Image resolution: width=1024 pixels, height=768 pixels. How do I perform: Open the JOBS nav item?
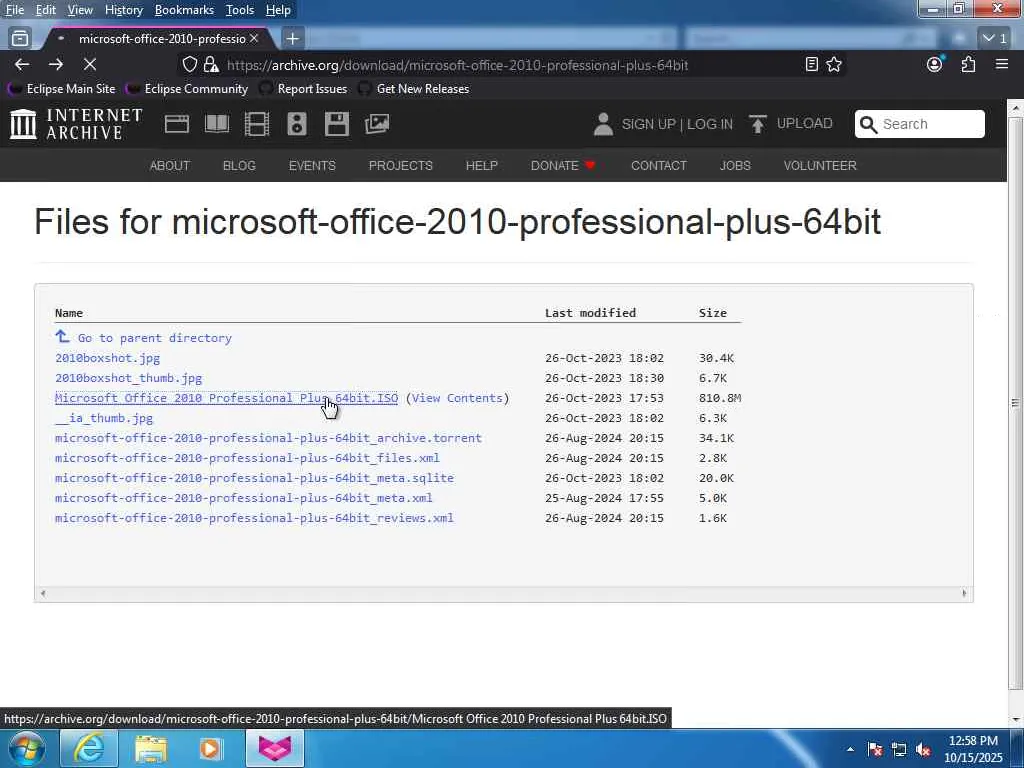(x=735, y=165)
